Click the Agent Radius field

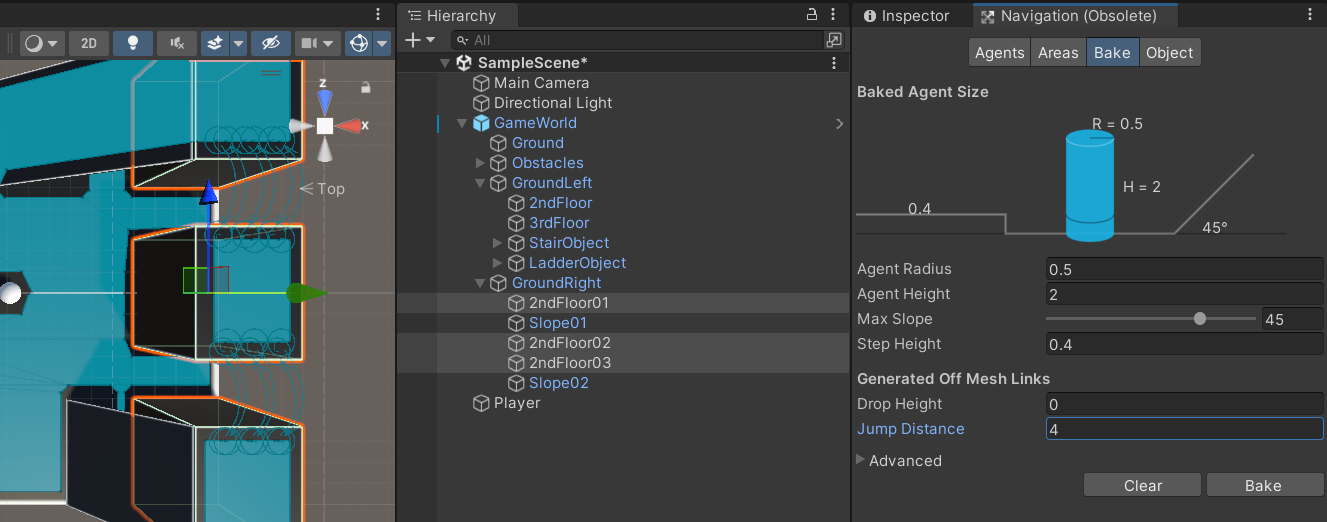click(1184, 269)
